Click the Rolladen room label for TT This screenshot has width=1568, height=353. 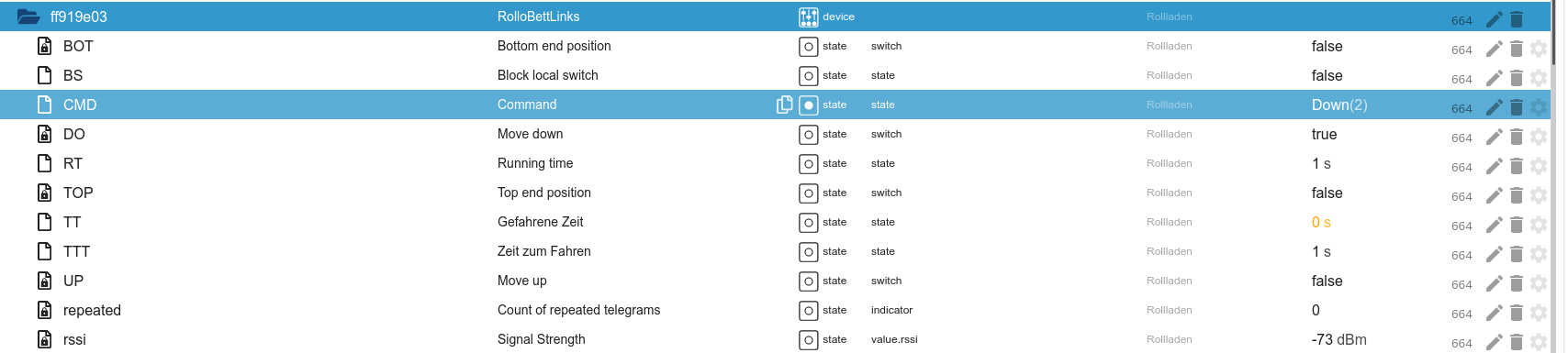click(1169, 222)
